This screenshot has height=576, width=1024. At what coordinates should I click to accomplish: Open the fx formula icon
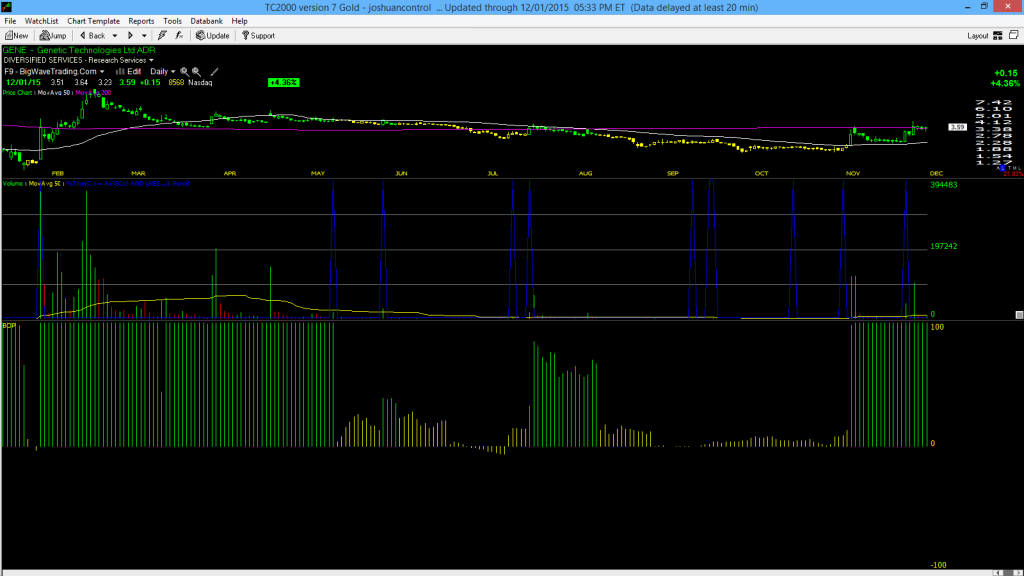(x=179, y=36)
